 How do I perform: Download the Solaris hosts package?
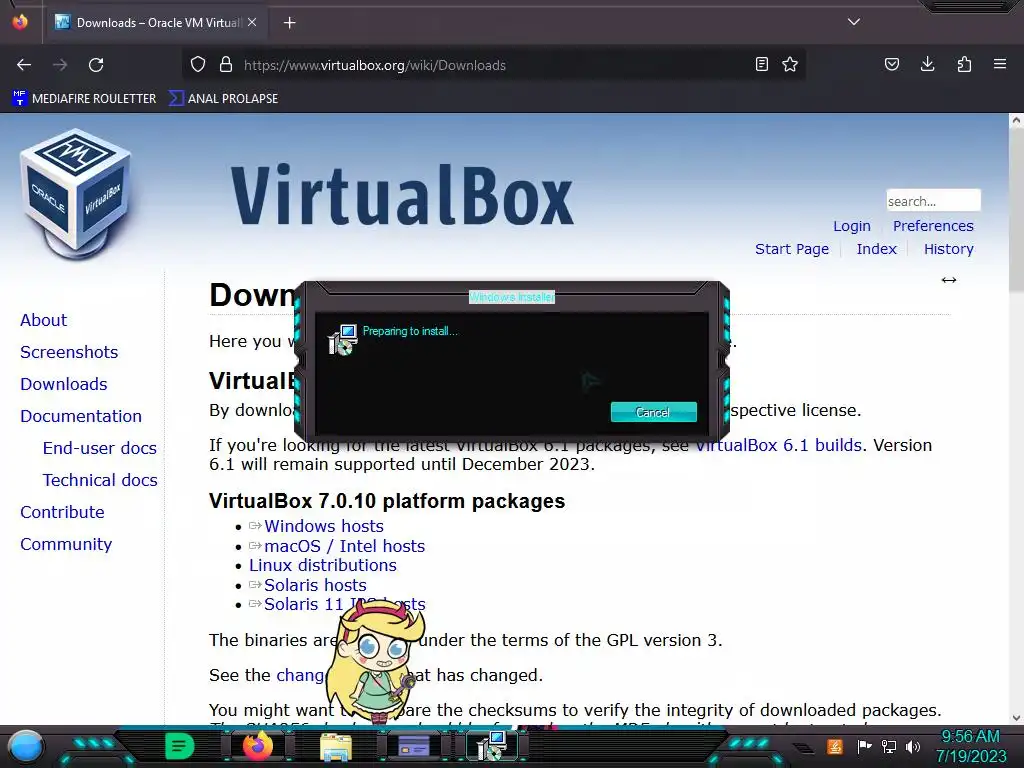click(x=315, y=585)
